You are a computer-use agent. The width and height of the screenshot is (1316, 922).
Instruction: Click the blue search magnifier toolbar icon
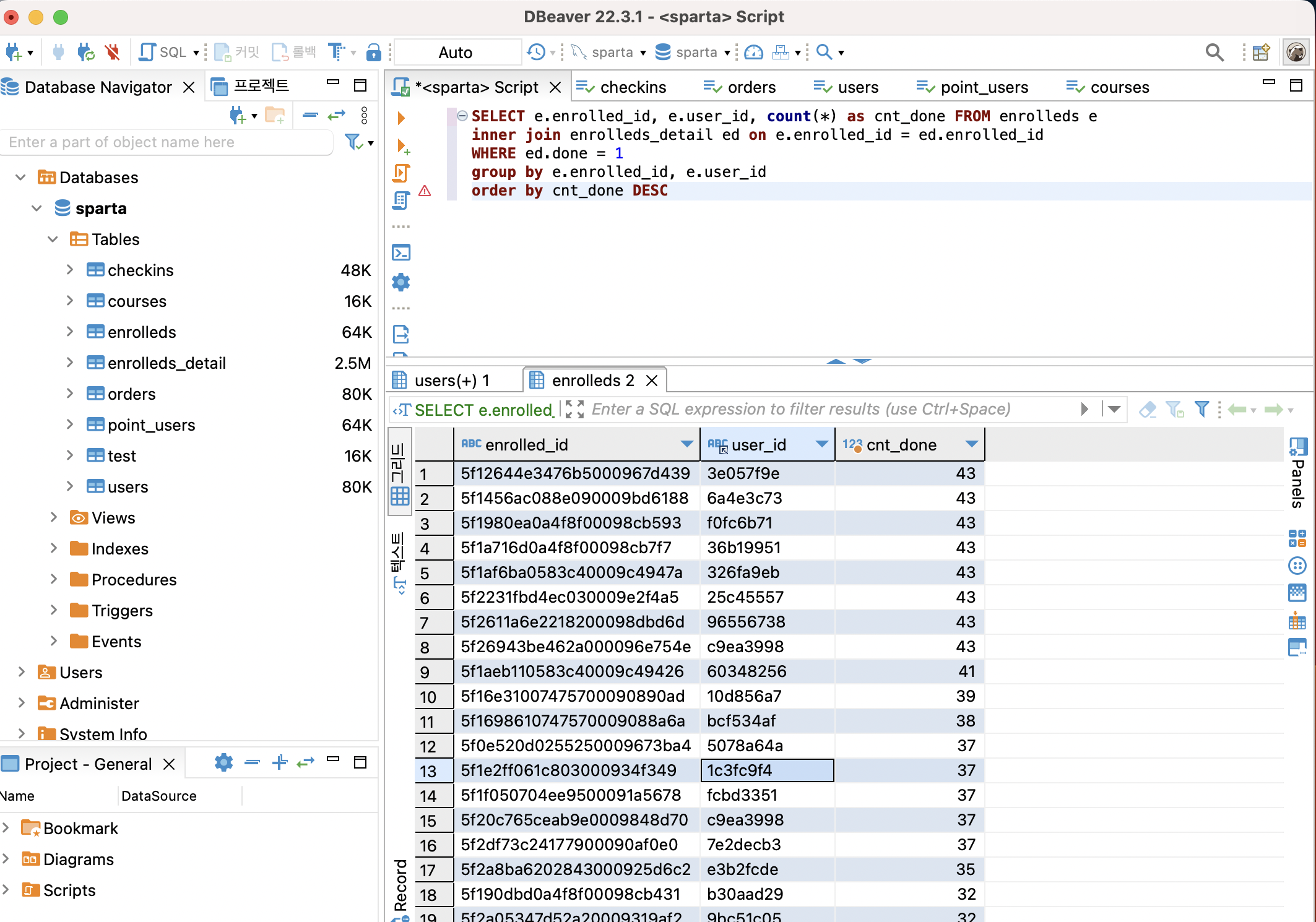pos(824,53)
